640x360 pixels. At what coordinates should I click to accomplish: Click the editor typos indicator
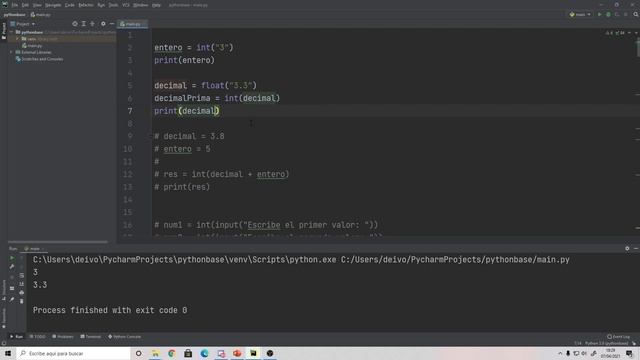pos(620,33)
